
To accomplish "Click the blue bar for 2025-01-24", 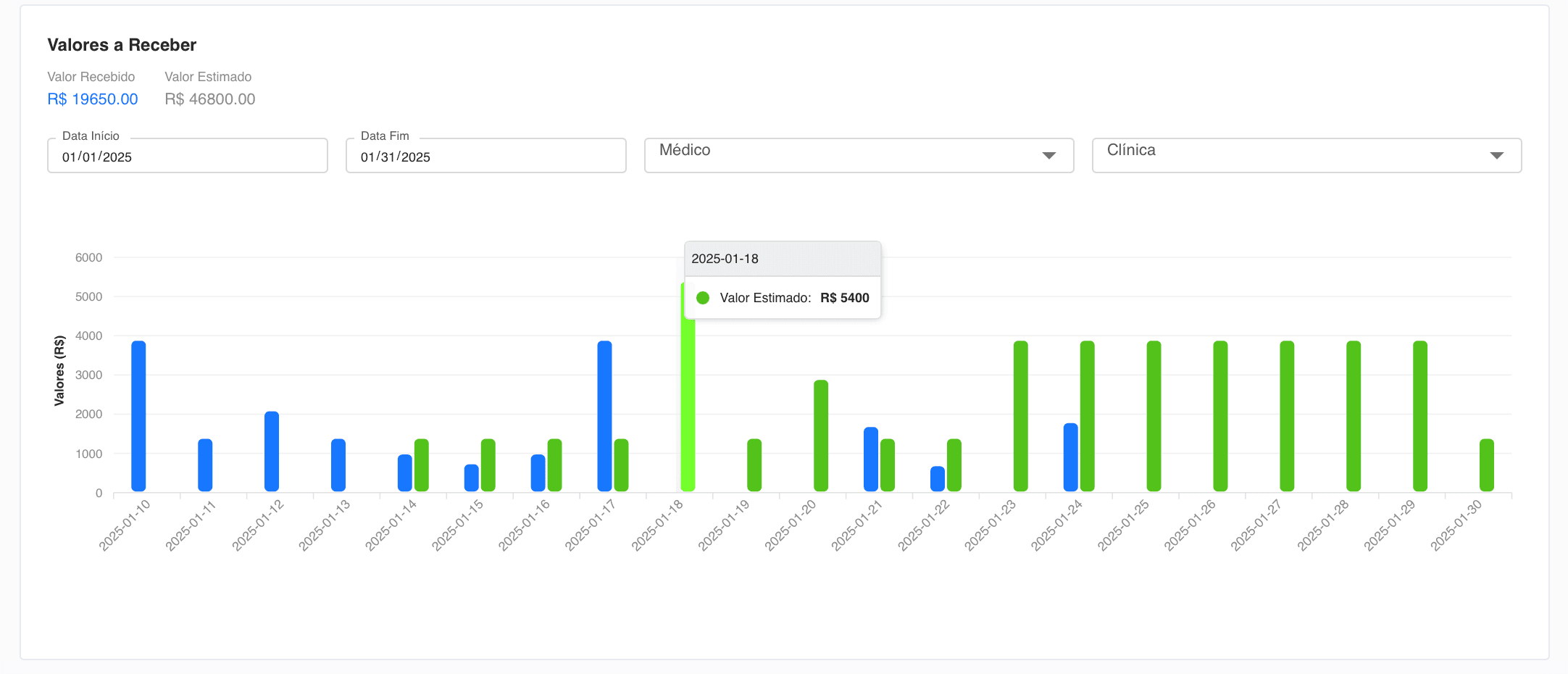I will tap(1071, 457).
